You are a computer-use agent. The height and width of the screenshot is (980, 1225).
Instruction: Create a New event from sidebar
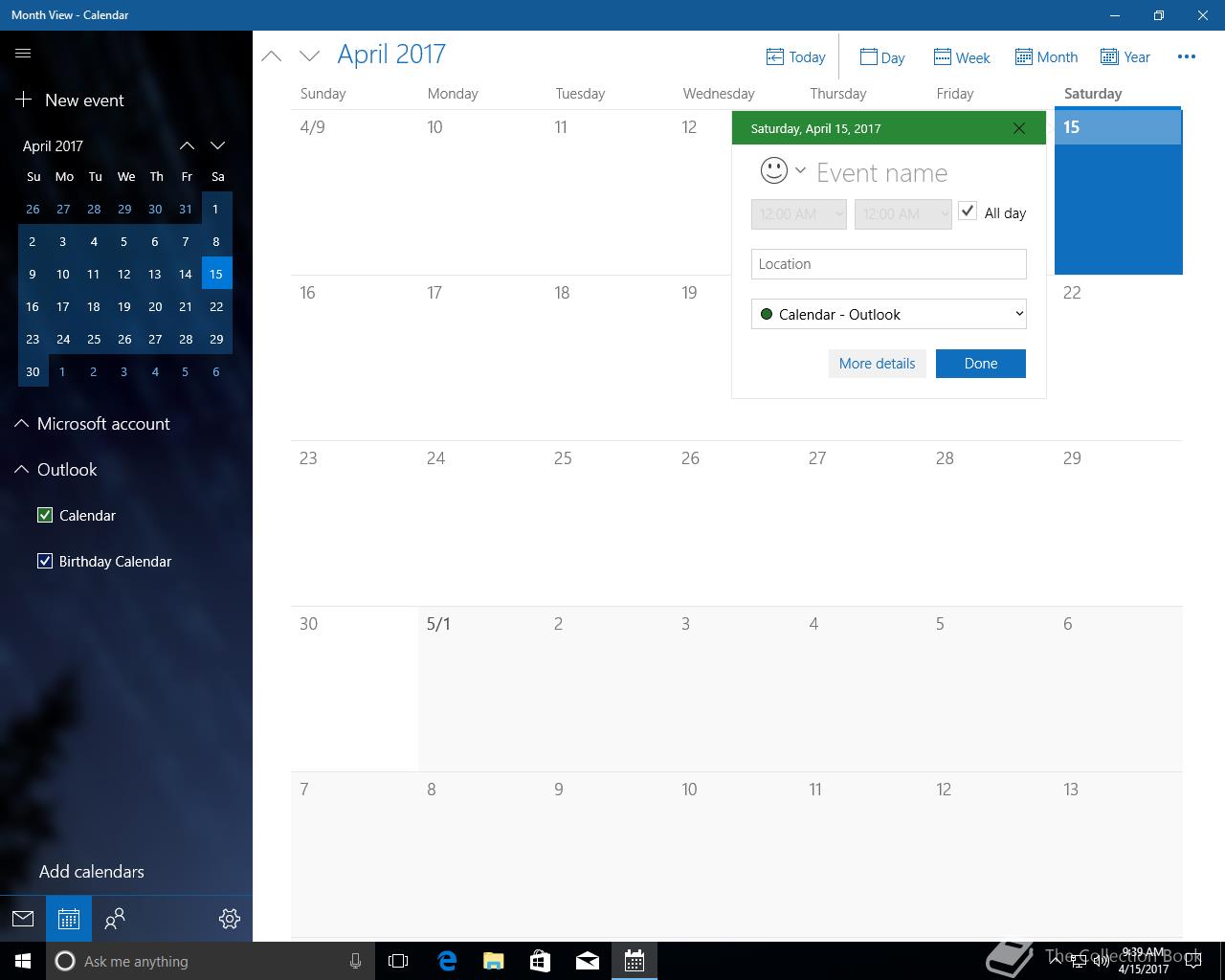click(x=70, y=100)
